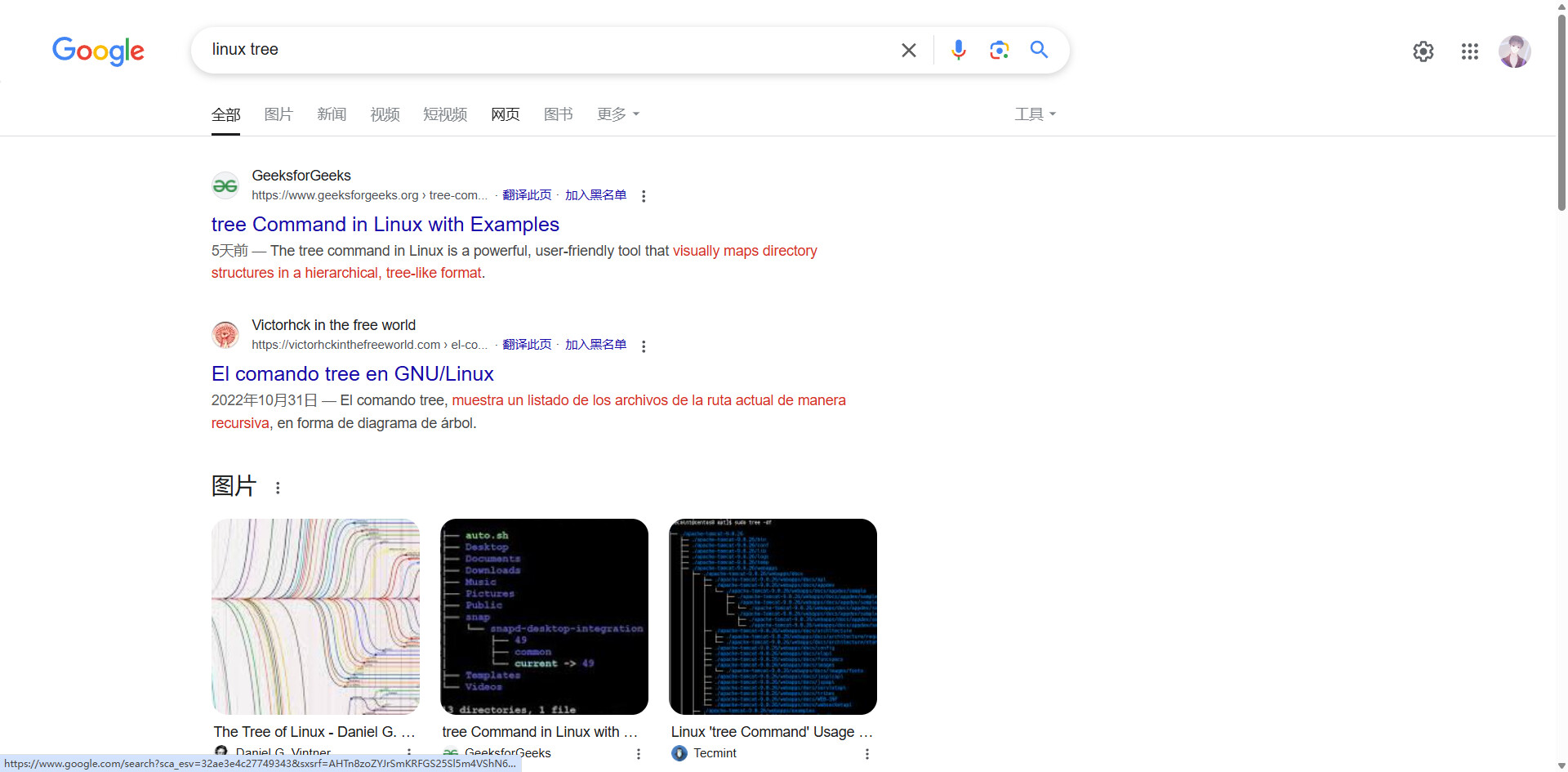This screenshot has width=1568, height=772.
Task: Clear the search box with X icon
Action: (908, 50)
